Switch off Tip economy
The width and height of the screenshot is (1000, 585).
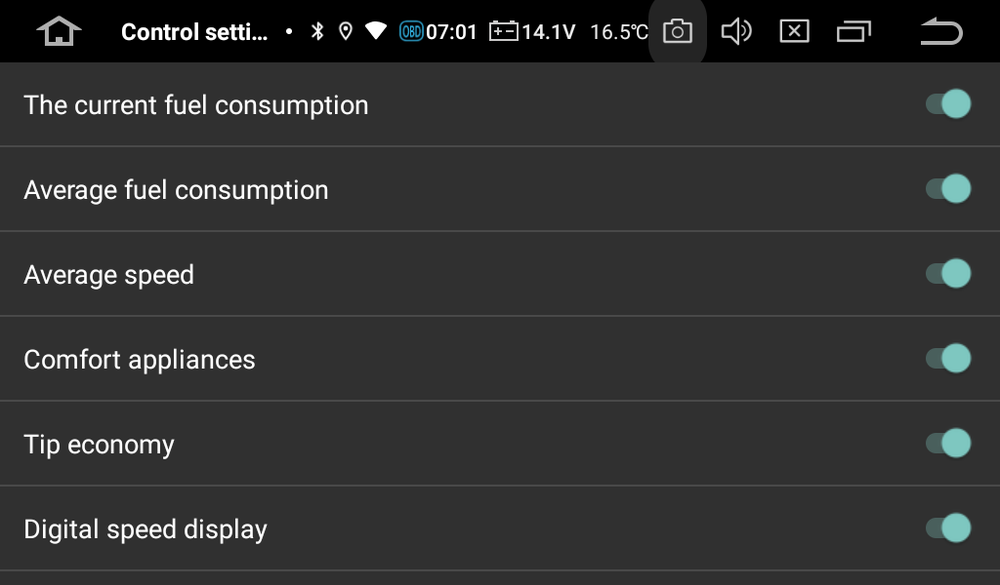[948, 443]
